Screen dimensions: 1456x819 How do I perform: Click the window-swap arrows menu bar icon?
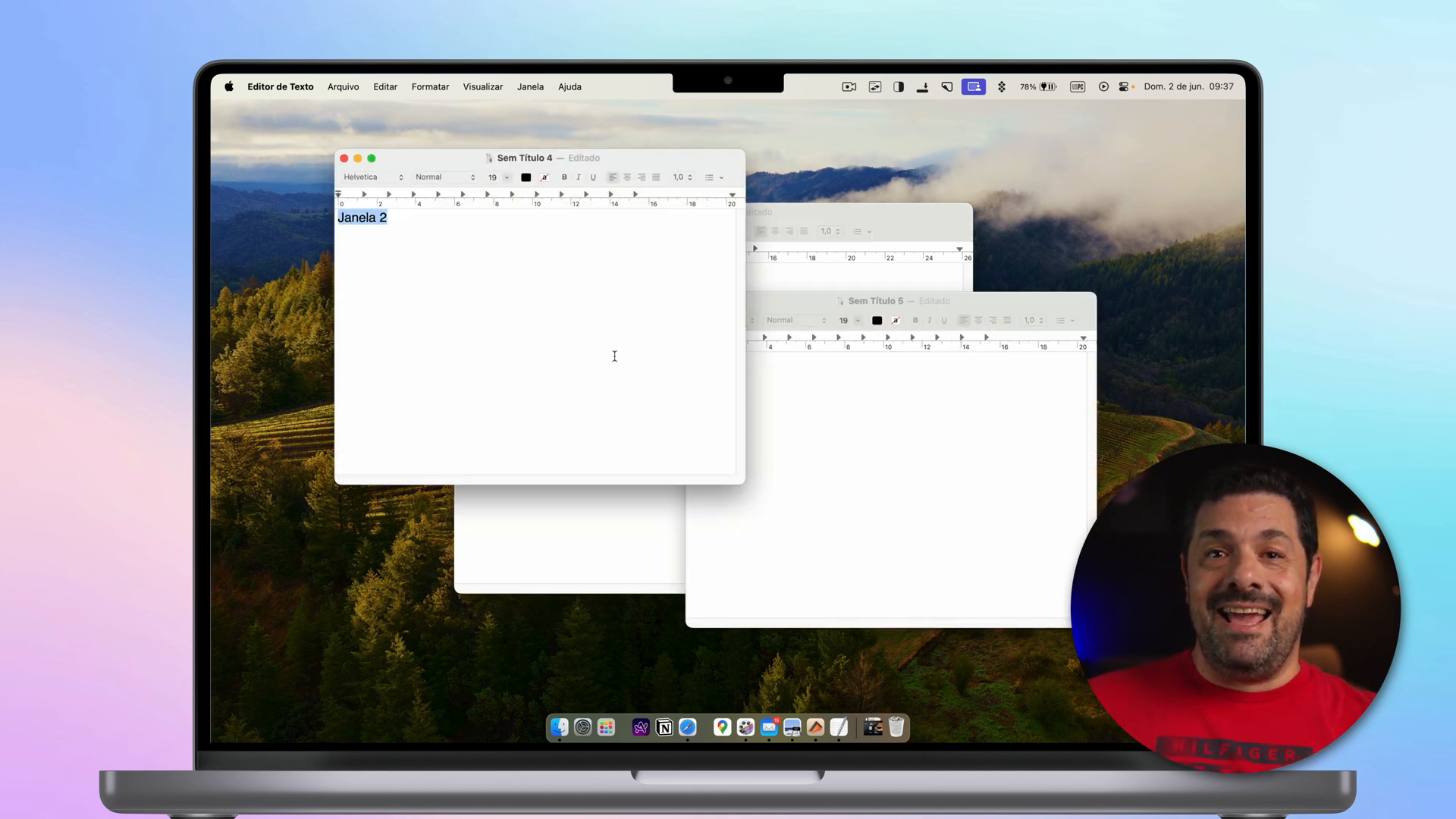click(x=875, y=87)
